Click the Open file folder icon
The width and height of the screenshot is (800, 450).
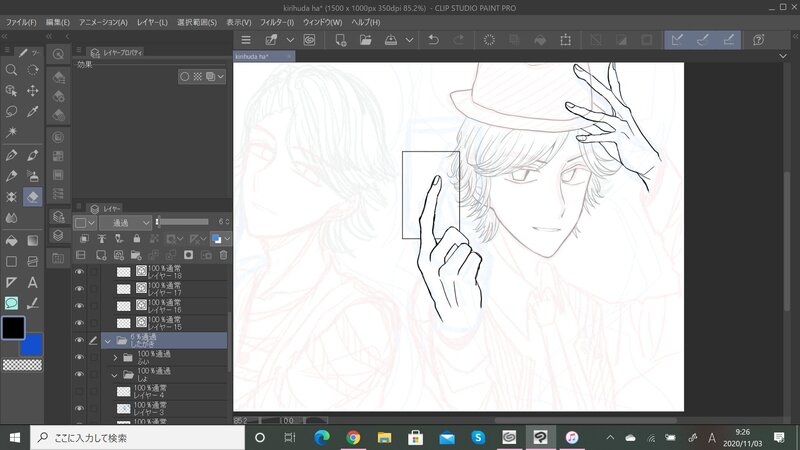coord(366,40)
